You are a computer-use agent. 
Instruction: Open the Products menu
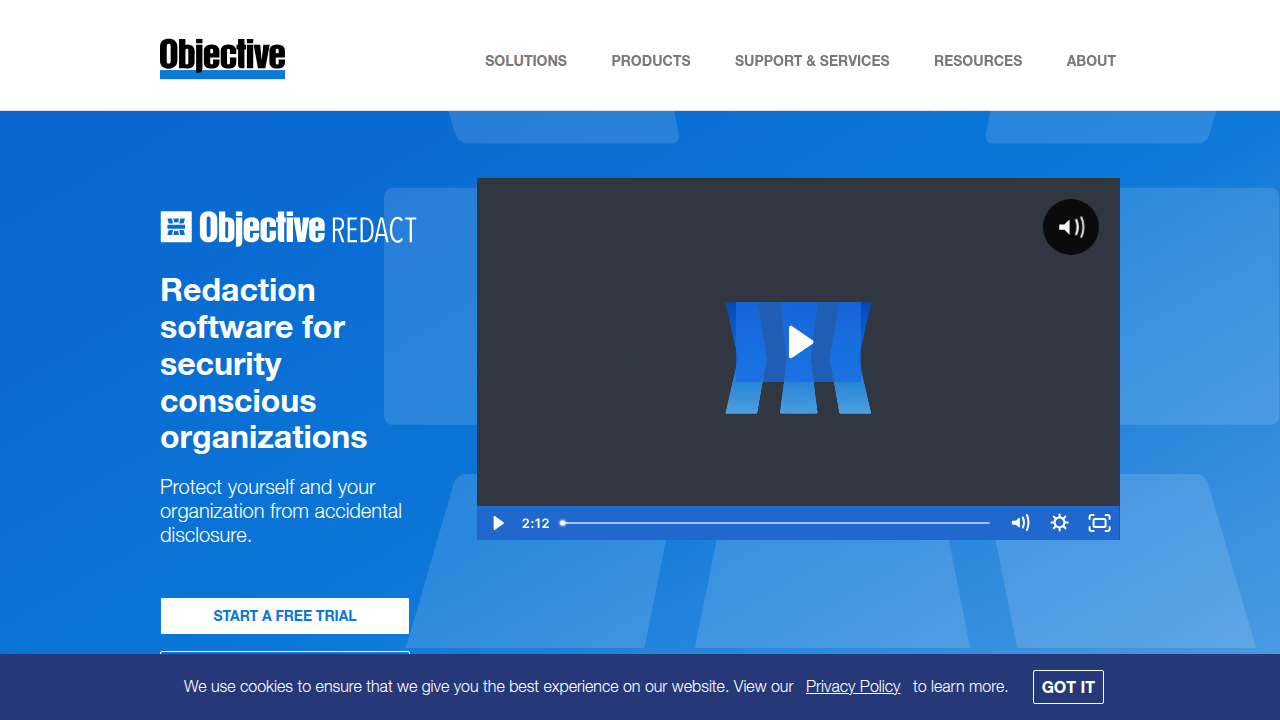(x=651, y=61)
